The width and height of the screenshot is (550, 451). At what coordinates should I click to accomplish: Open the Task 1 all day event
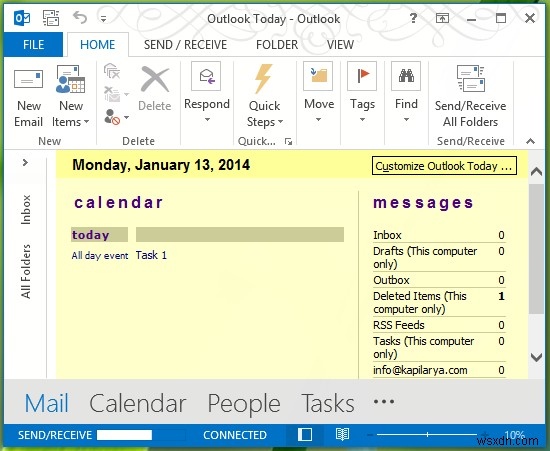tap(151, 255)
